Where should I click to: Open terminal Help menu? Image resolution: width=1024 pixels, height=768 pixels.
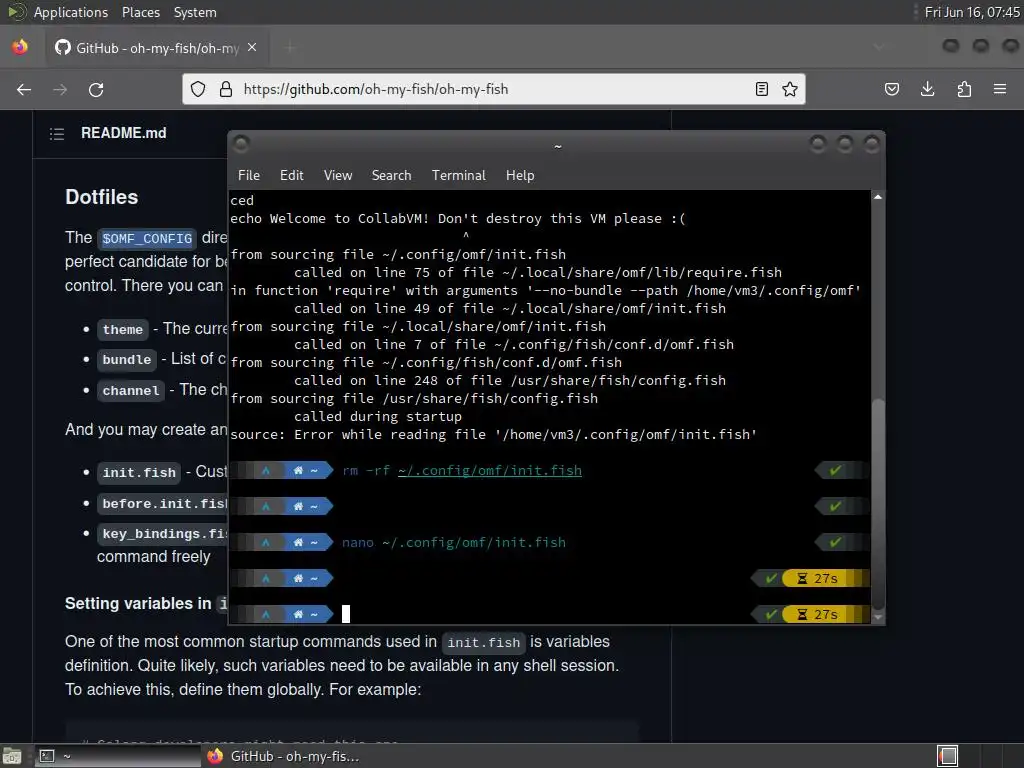point(520,175)
